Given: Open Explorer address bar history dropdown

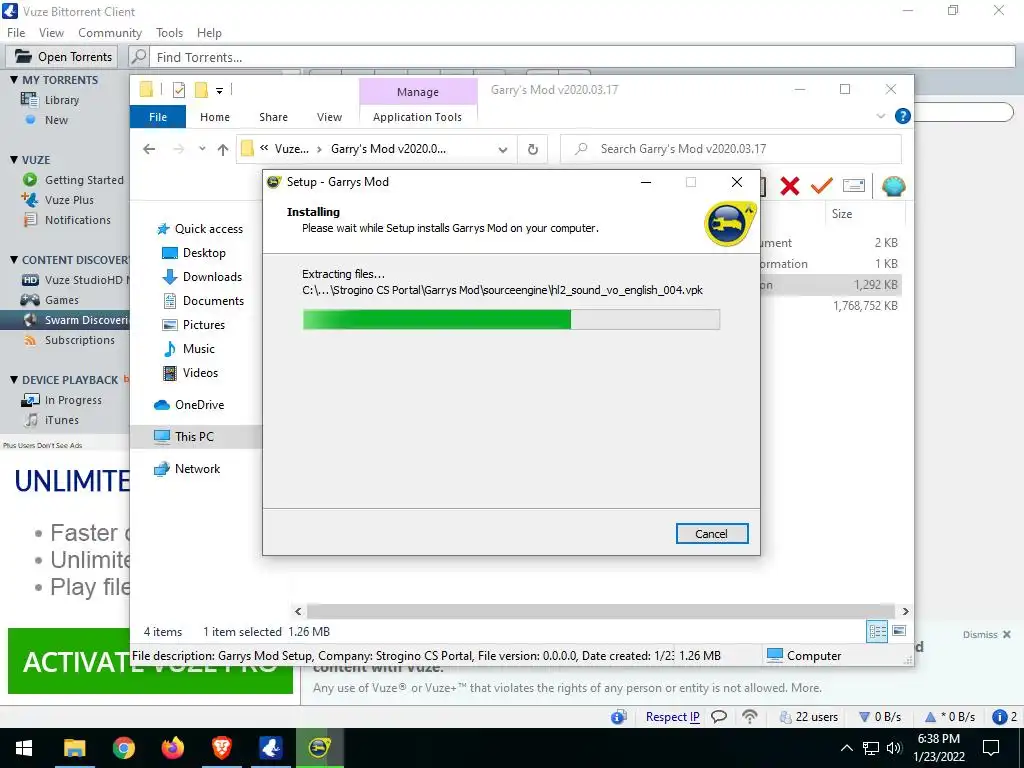Looking at the screenshot, I should (x=503, y=150).
